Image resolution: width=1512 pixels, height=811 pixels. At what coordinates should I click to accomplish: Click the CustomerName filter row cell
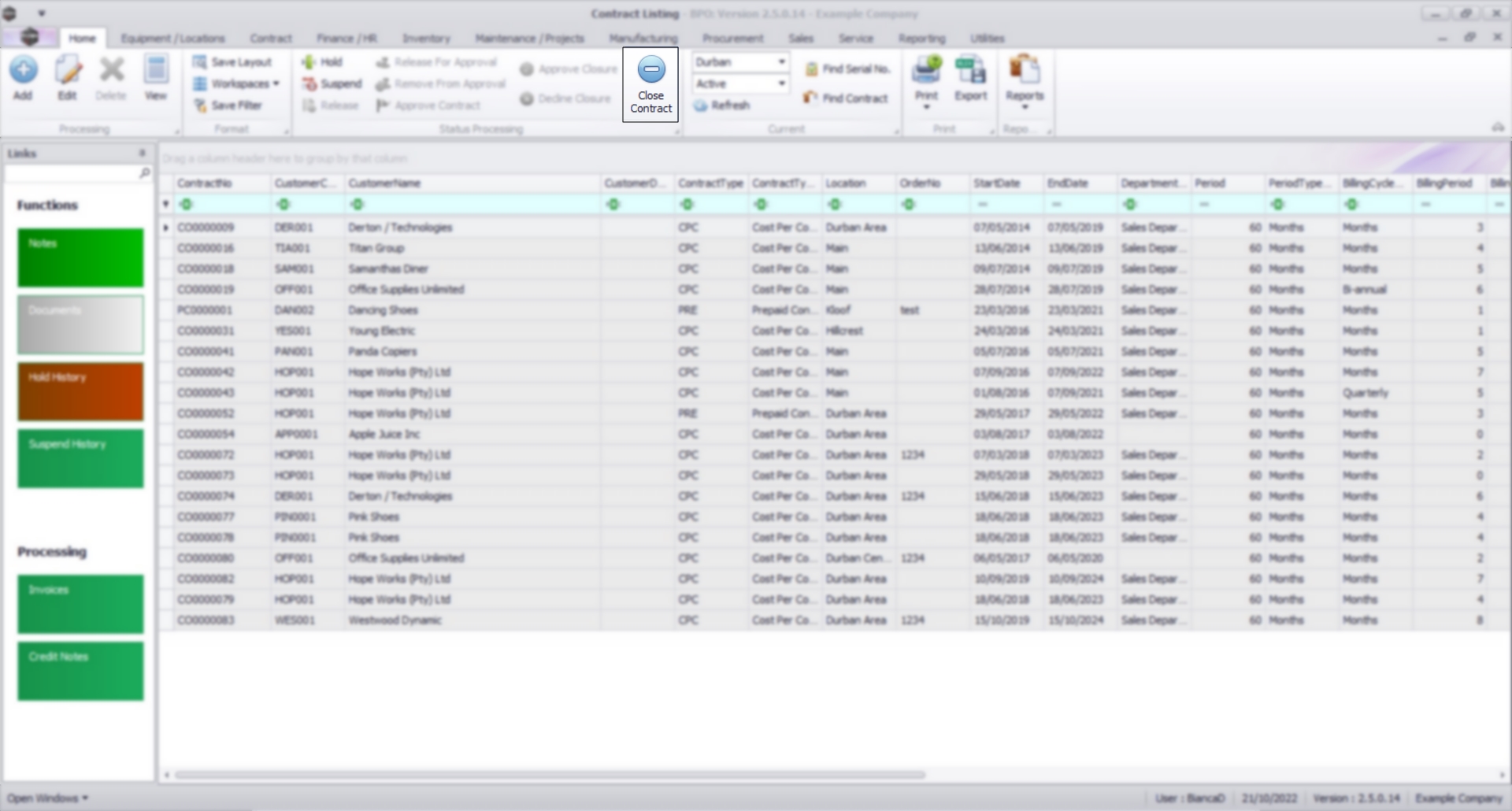tap(472, 204)
